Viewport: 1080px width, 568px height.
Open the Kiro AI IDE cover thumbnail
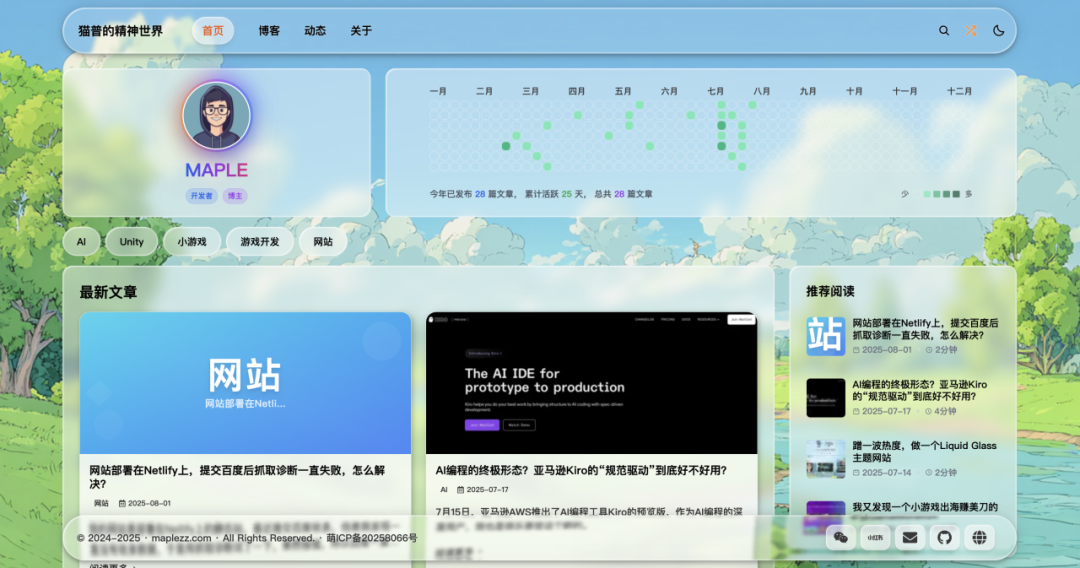(x=592, y=383)
